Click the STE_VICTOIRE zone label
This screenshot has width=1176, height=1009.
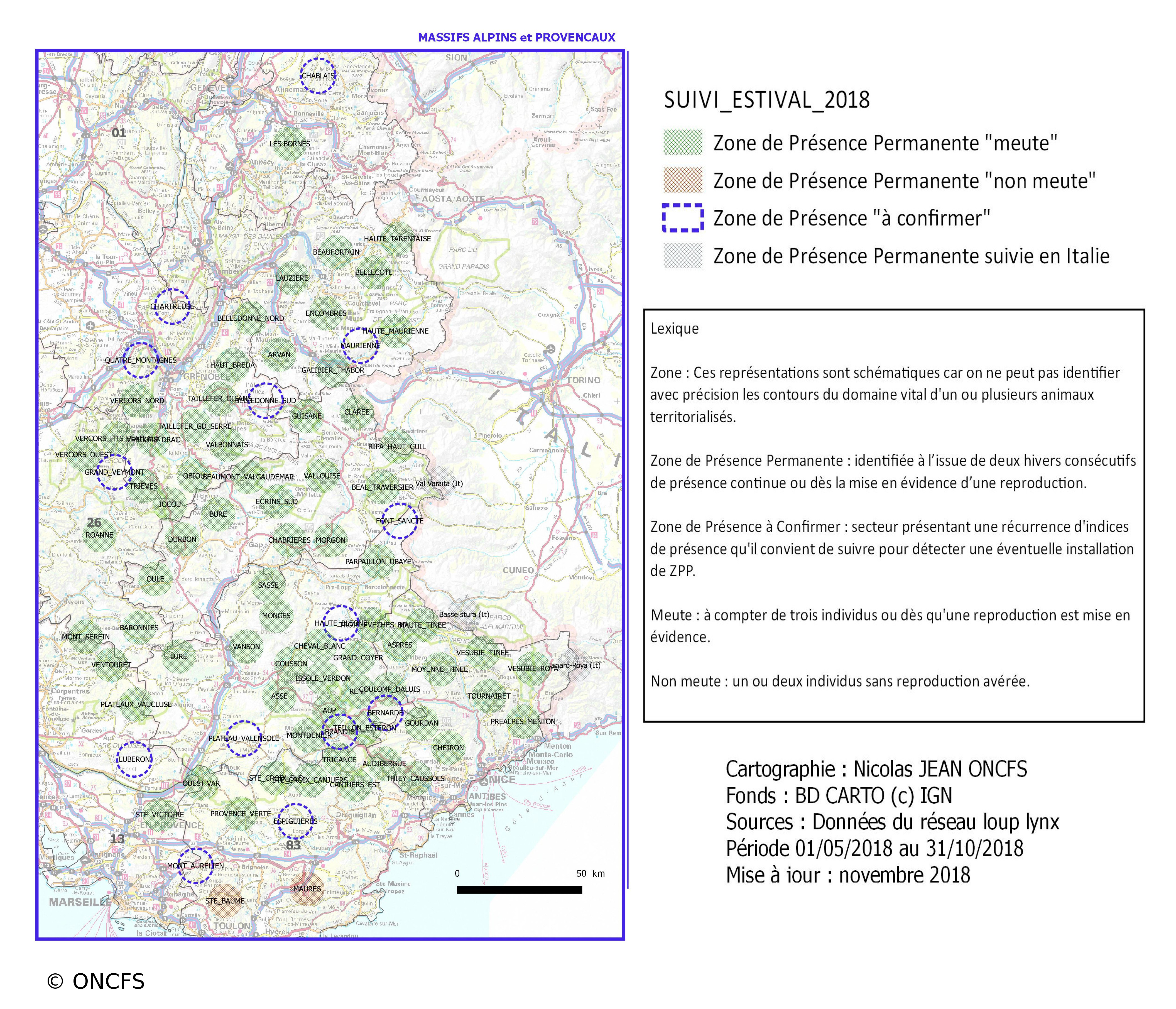[160, 814]
